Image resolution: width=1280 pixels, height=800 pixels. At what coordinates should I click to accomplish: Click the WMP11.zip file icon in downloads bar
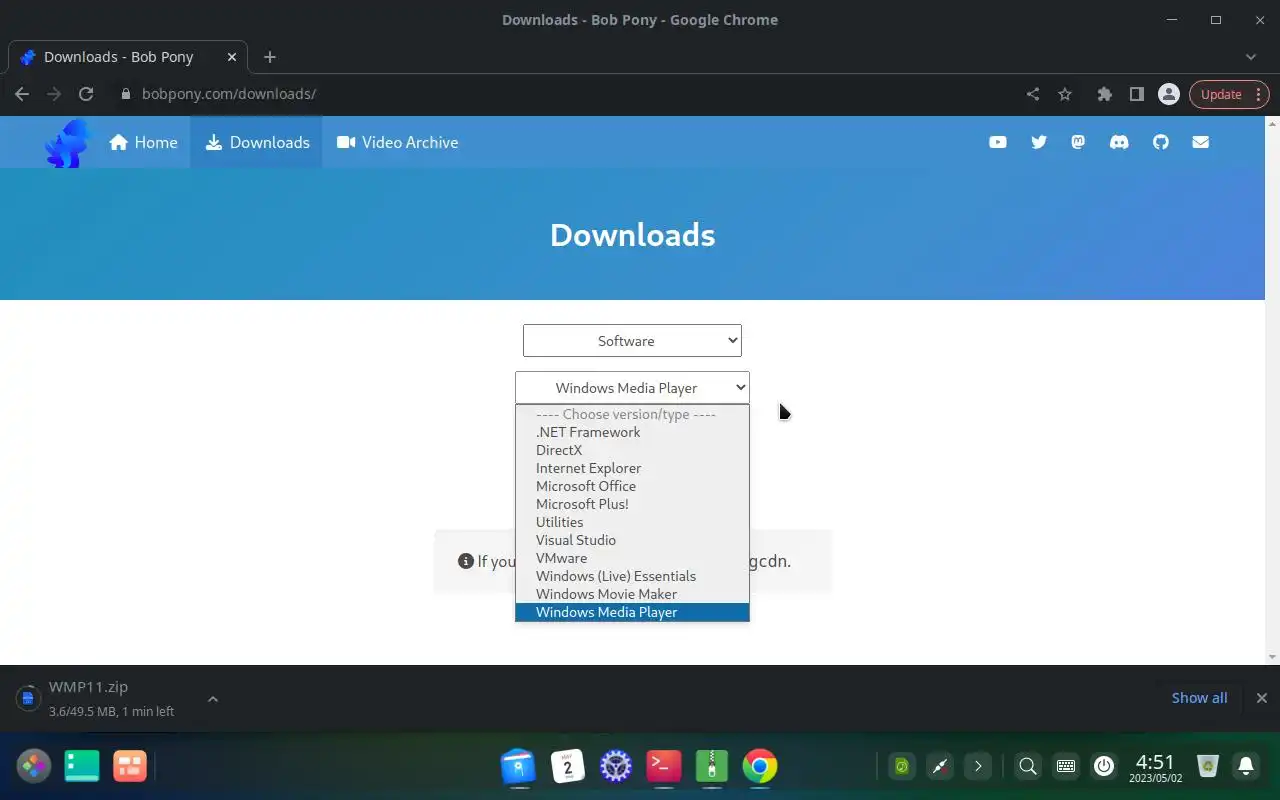(x=27, y=698)
